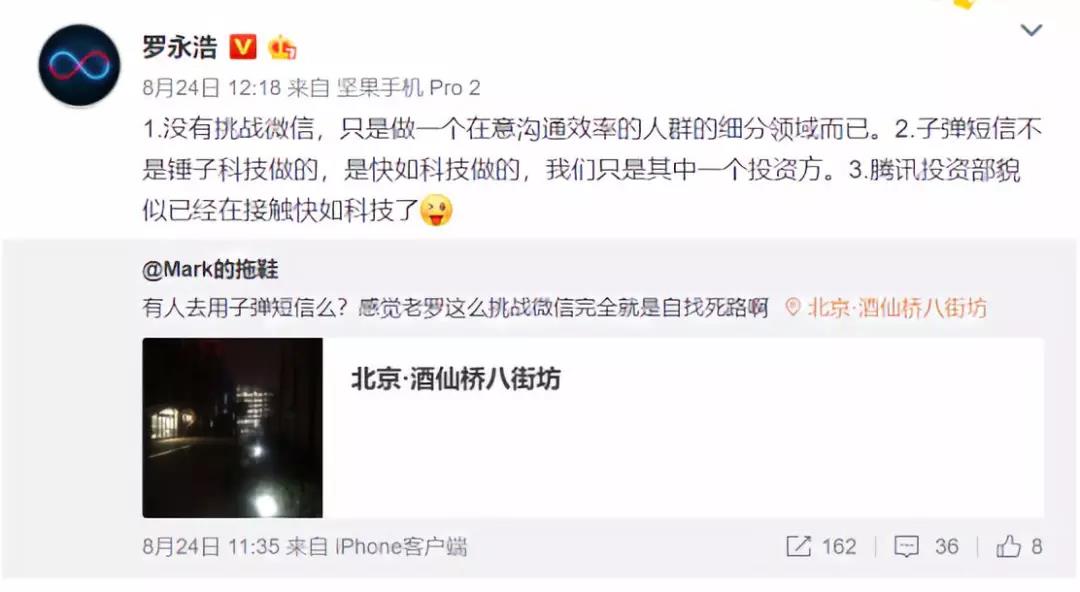Open the iPhone客户端 source link

[401, 547]
